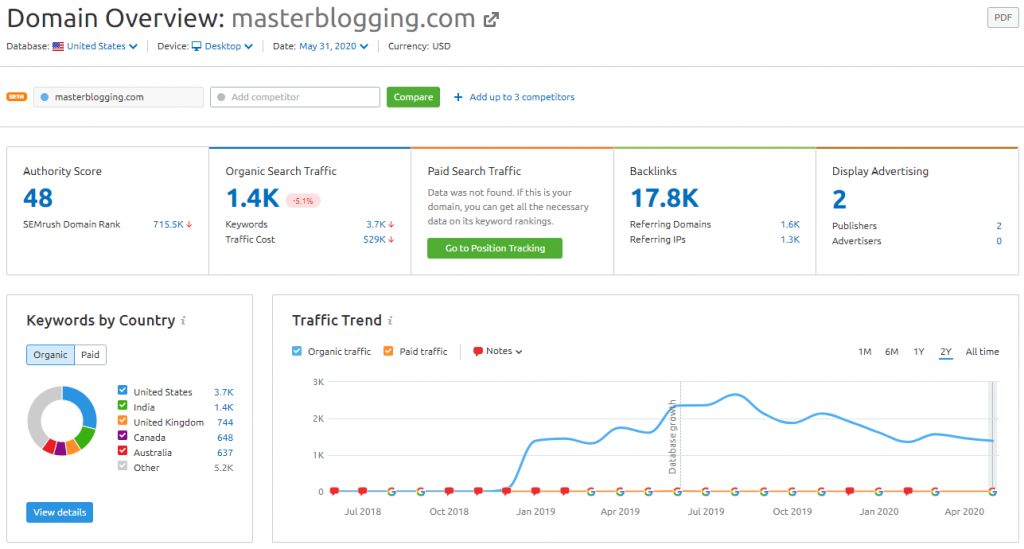The height and width of the screenshot is (549, 1024).
Task: Open Publishers count 2 link
Action: [x=999, y=226]
